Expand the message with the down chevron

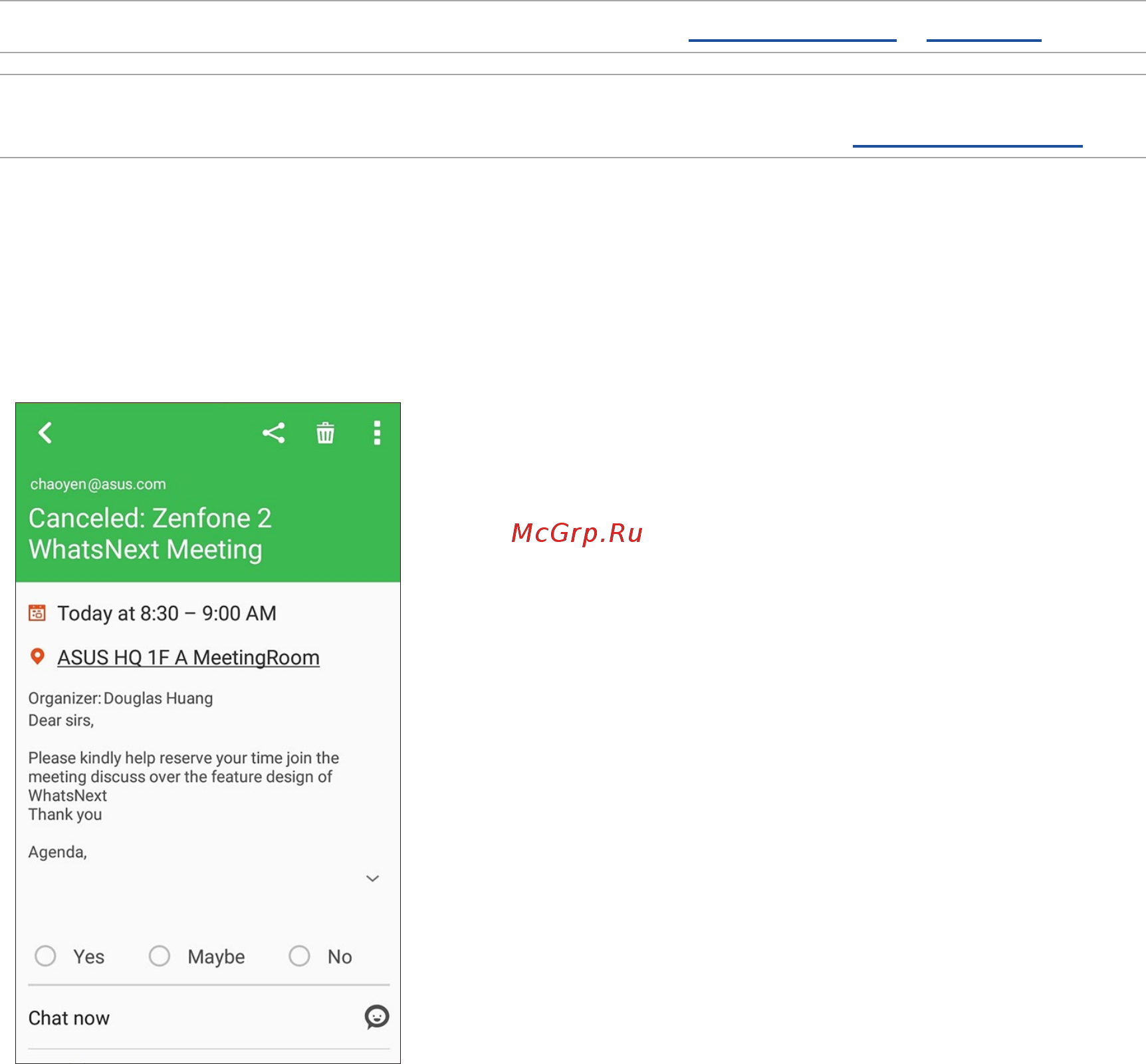pyautogui.click(x=373, y=878)
